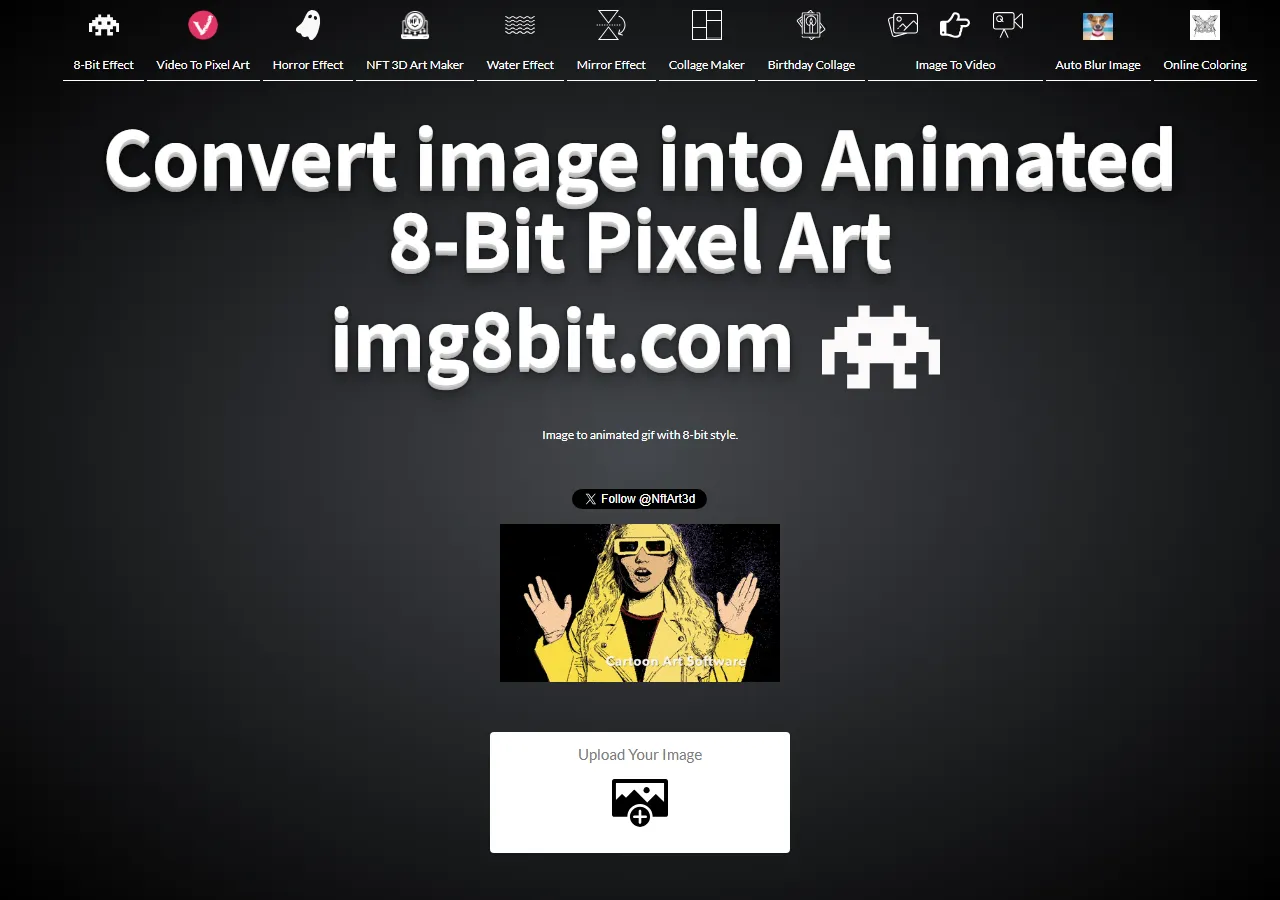Open Horror Effect menu label
Screen dimensions: 1280x900
pyautogui.click(x=308, y=65)
